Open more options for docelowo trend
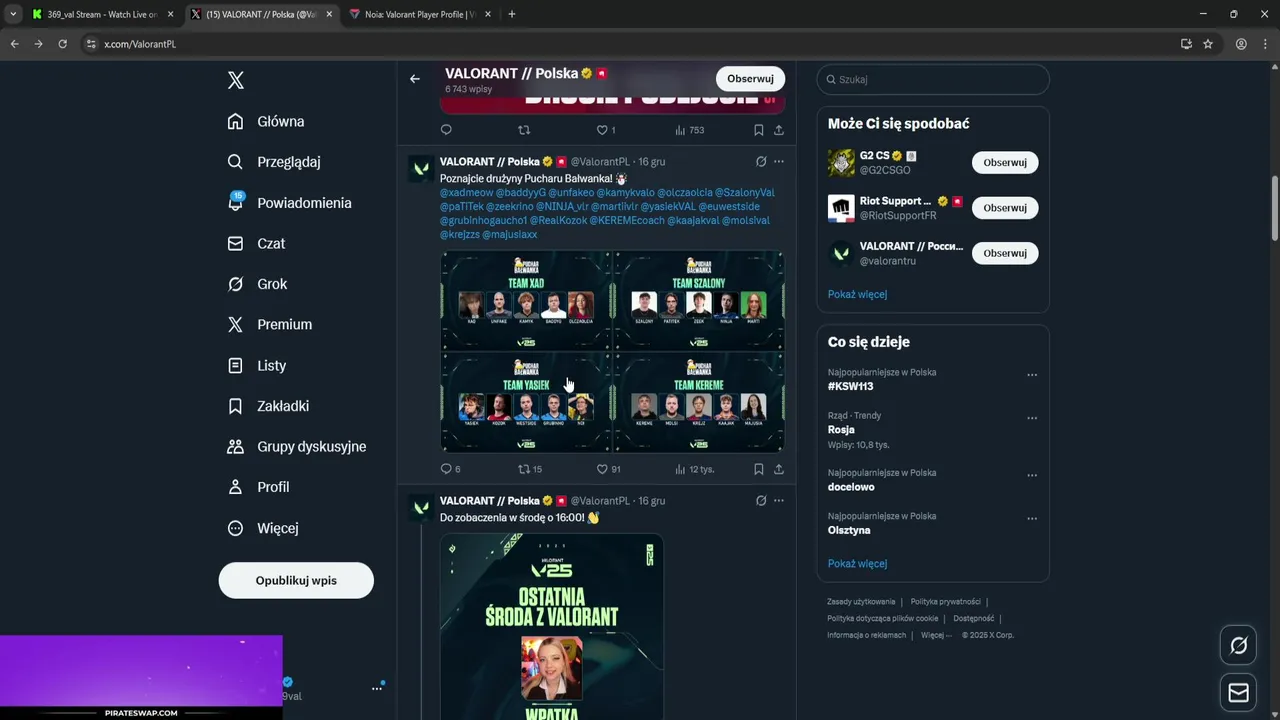The height and width of the screenshot is (720, 1280). coord(1032,476)
